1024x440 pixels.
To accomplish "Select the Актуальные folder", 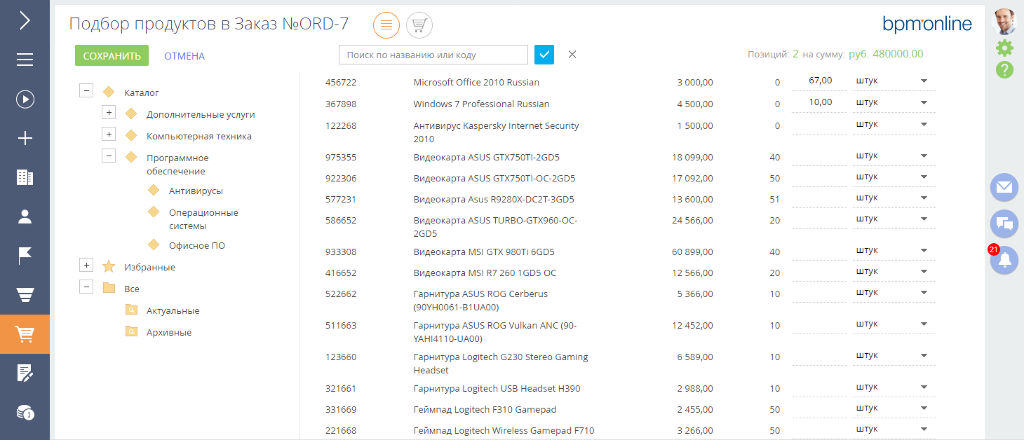I will click(x=172, y=311).
